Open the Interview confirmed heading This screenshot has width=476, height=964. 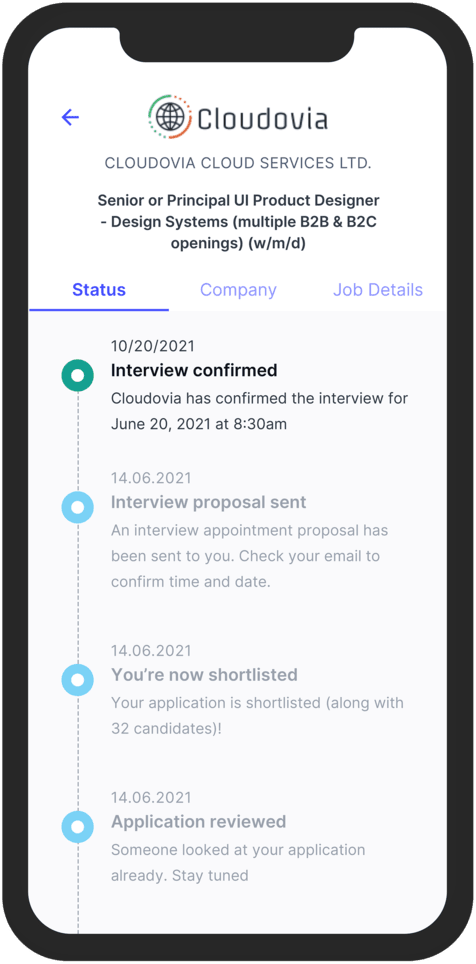coord(194,370)
